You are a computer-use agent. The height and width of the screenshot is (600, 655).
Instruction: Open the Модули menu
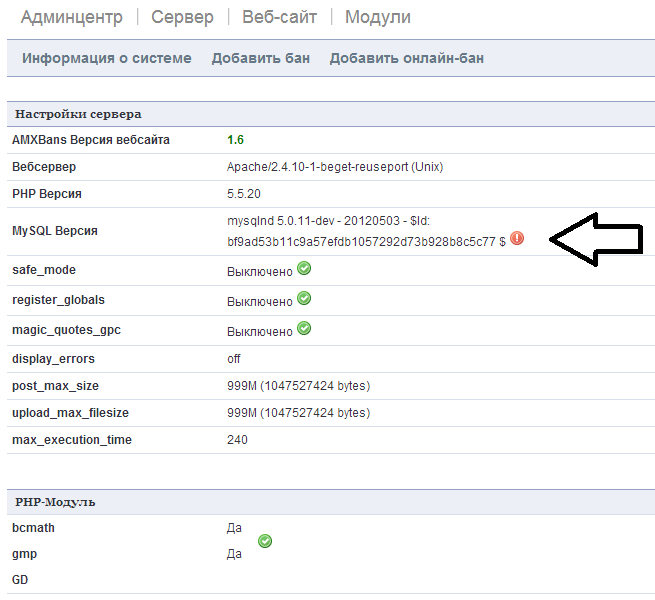(x=378, y=17)
